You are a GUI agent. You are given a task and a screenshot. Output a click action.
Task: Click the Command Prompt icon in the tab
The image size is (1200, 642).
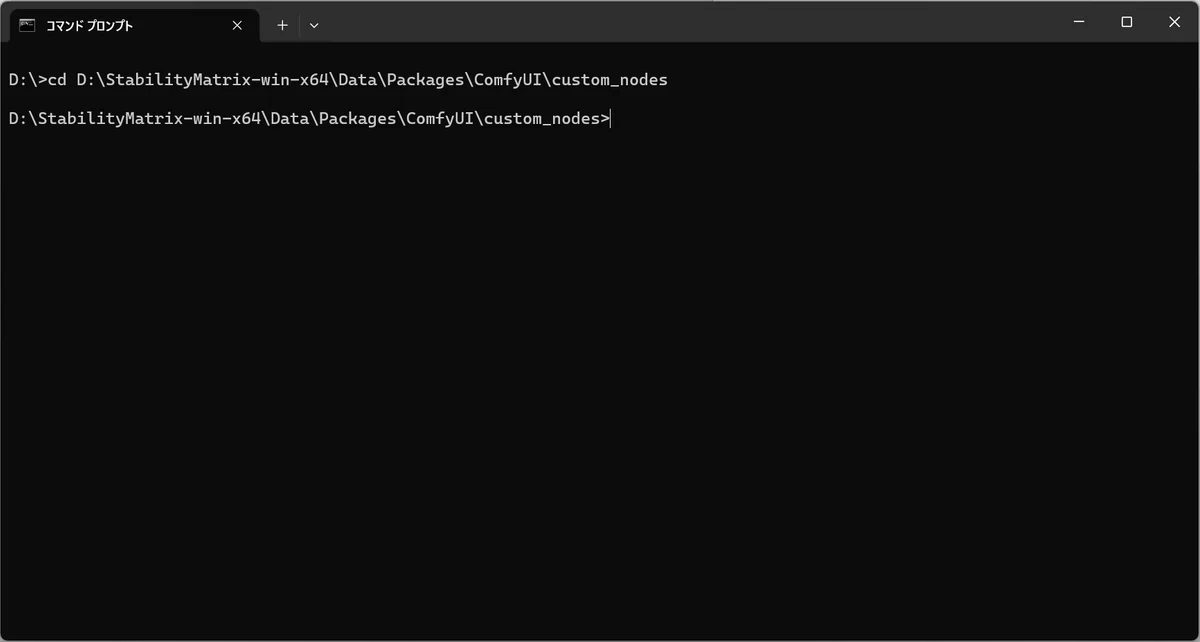pos(28,25)
